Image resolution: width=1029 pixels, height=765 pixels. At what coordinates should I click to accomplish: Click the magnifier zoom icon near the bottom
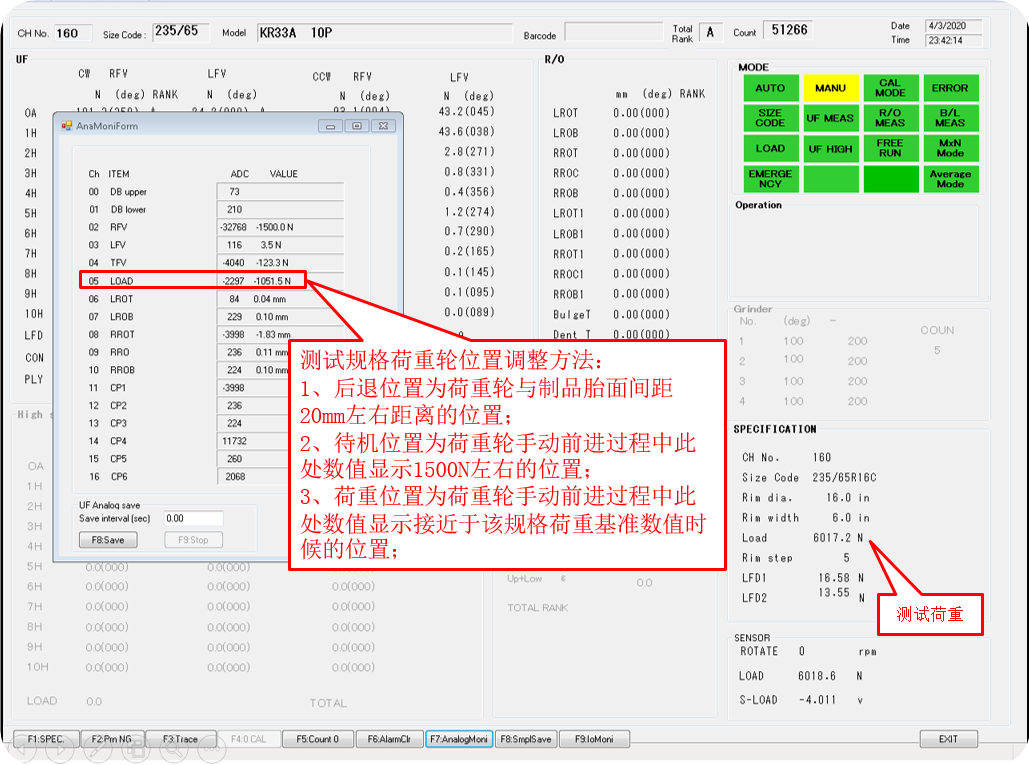click(172, 751)
